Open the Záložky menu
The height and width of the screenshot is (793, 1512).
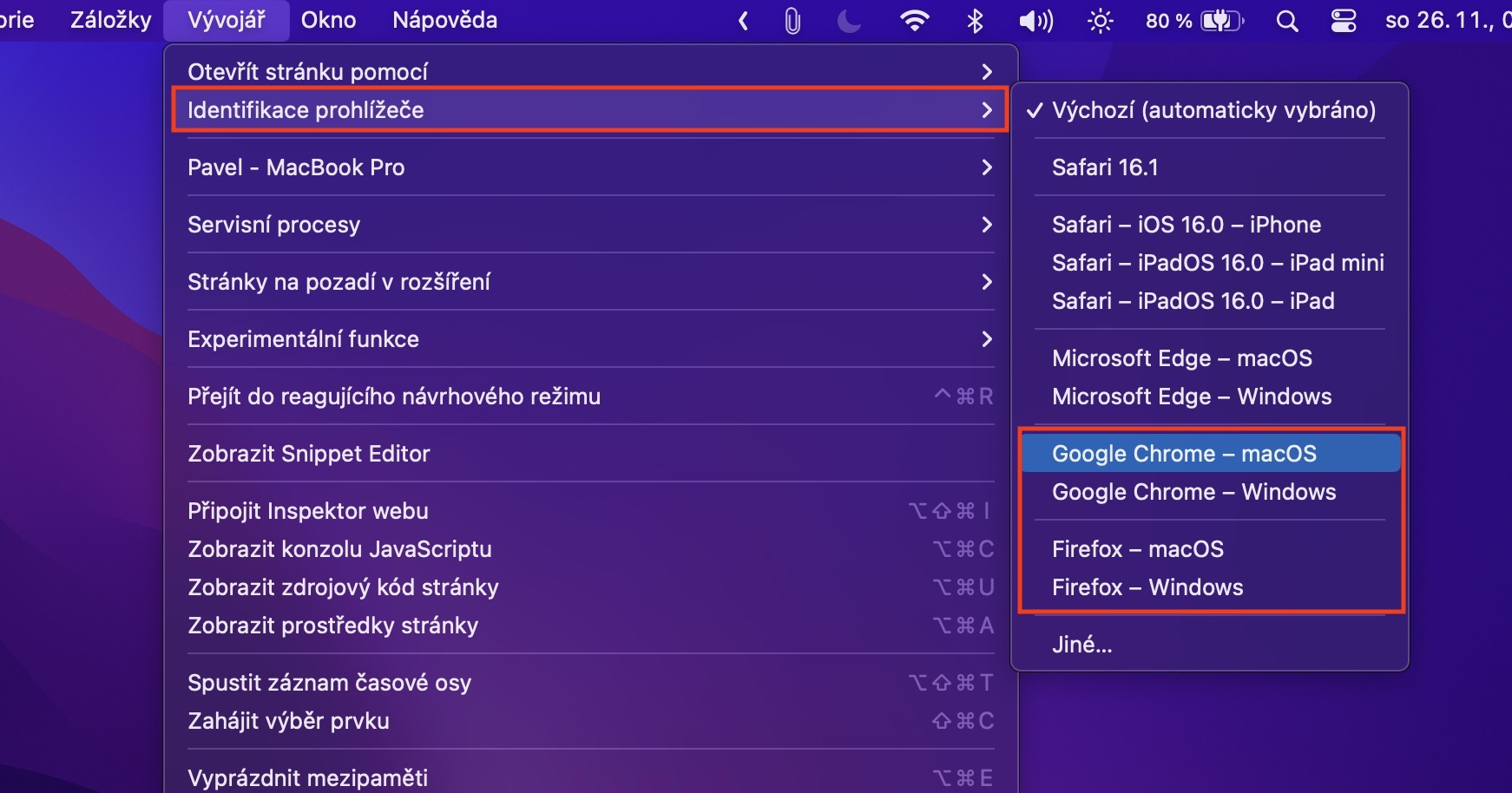coord(111,20)
